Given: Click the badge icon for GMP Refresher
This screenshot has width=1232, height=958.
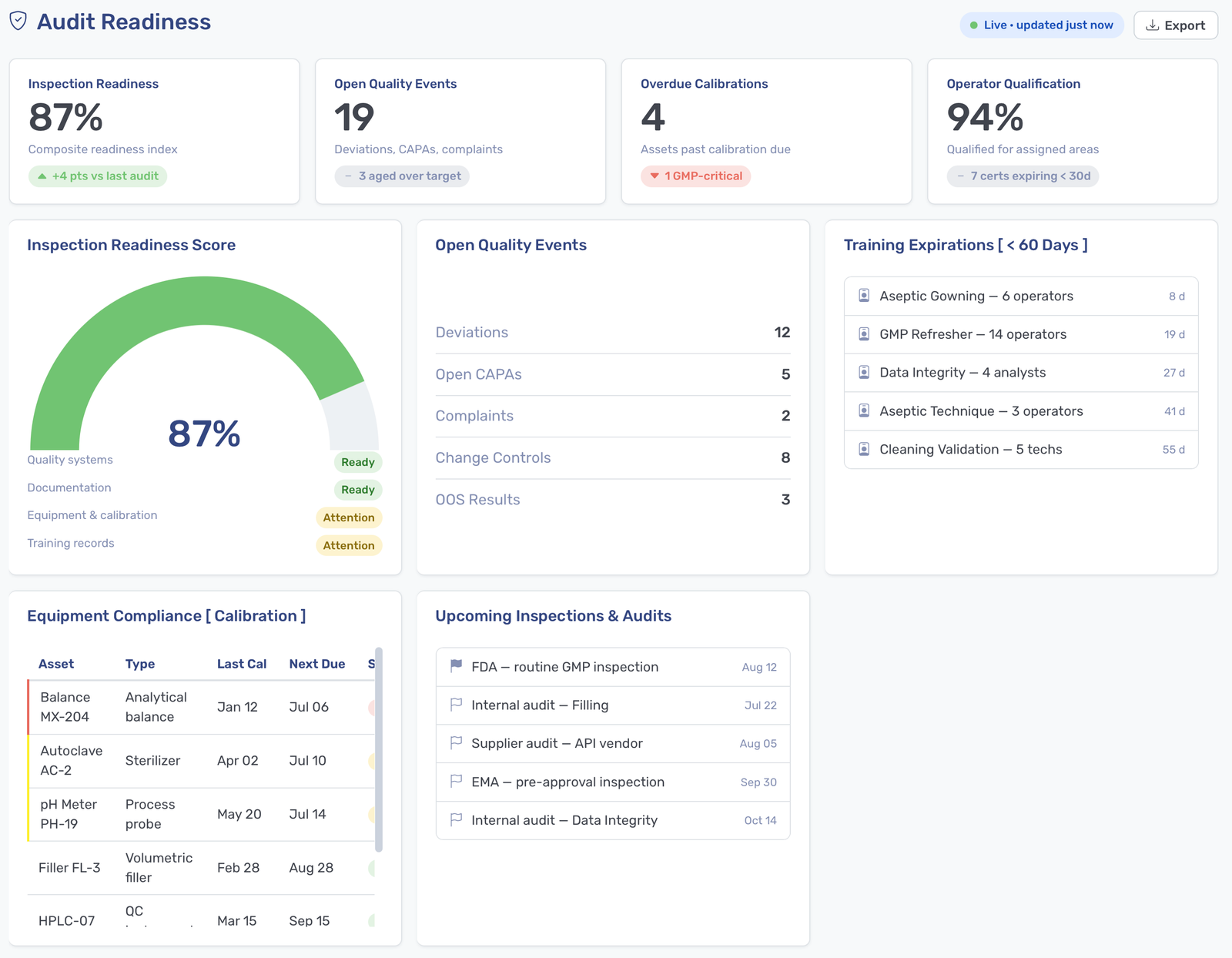Looking at the screenshot, I should [x=864, y=334].
